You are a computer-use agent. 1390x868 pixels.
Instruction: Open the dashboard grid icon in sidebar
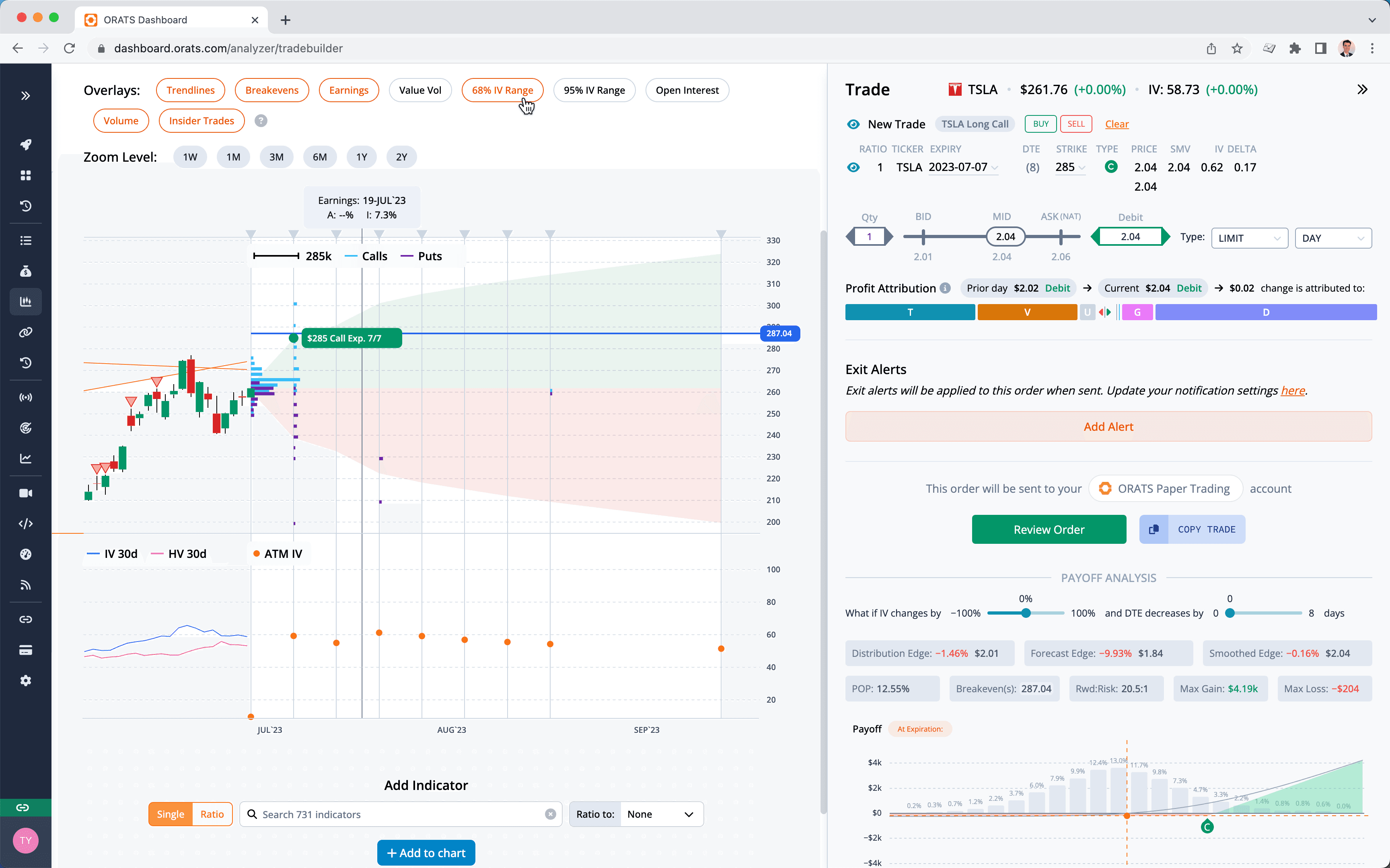click(x=25, y=175)
